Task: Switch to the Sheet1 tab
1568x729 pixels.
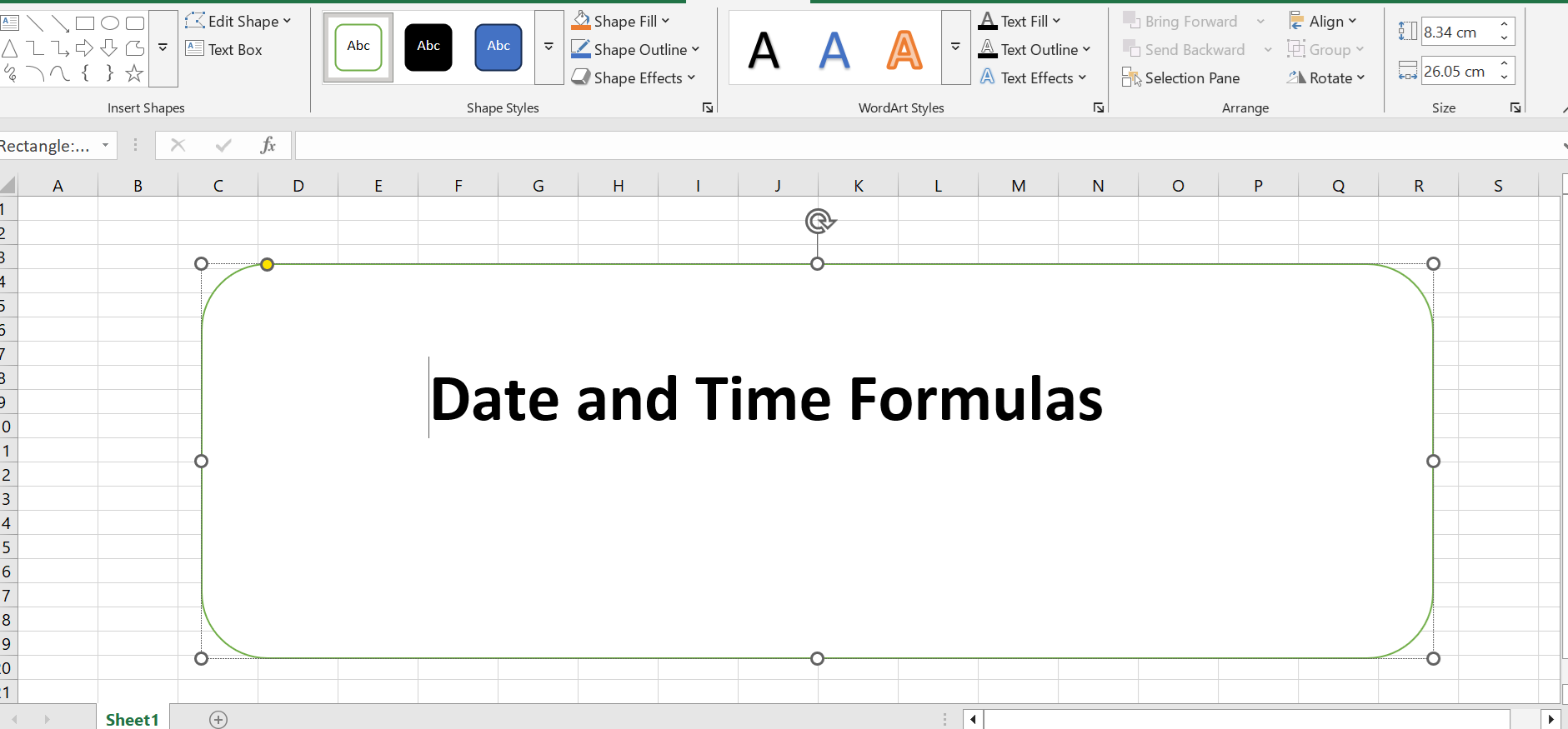Action: [132, 719]
